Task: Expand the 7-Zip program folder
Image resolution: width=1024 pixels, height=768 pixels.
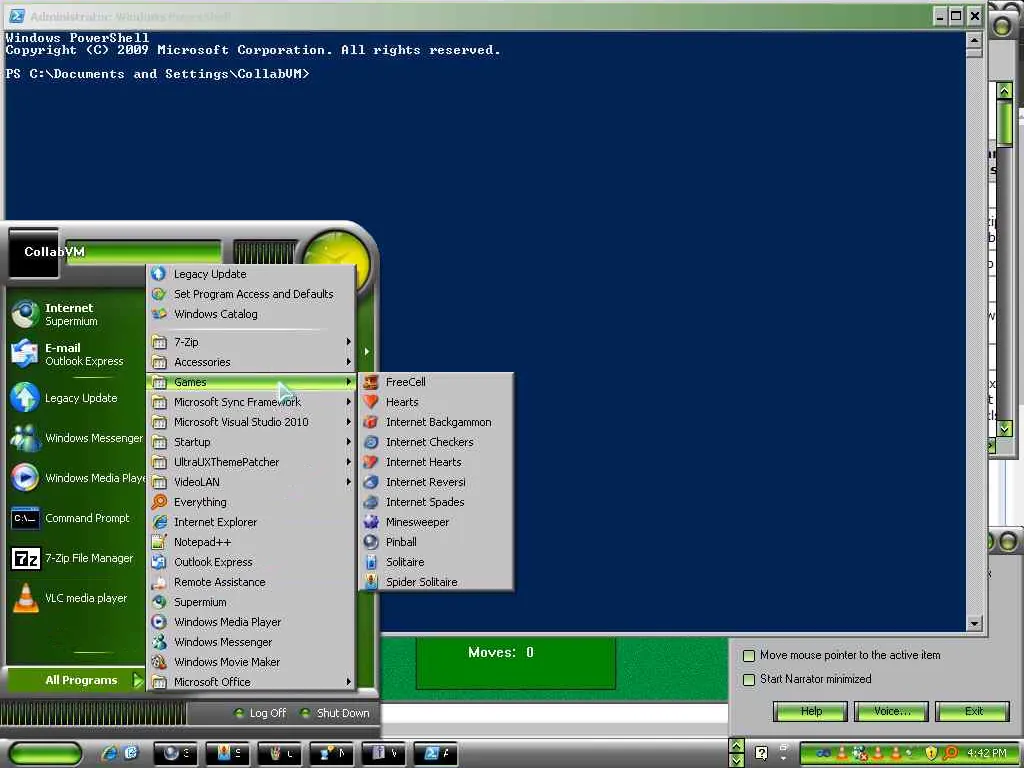Action: (251, 342)
